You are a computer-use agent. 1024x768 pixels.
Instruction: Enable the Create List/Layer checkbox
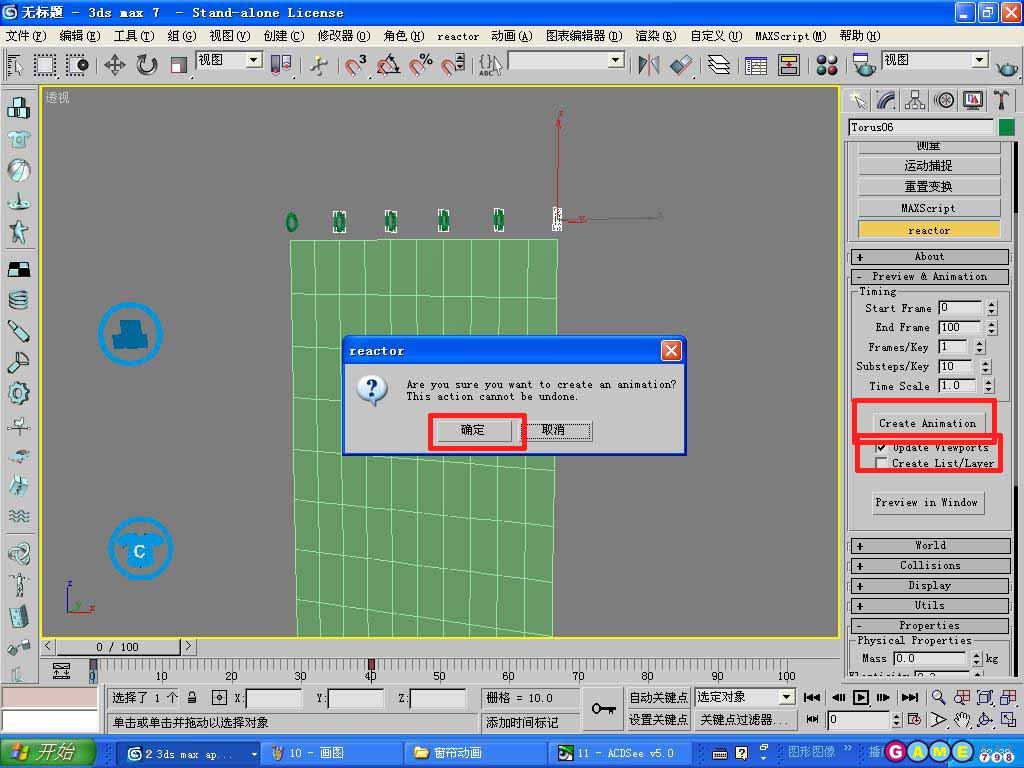click(881, 463)
